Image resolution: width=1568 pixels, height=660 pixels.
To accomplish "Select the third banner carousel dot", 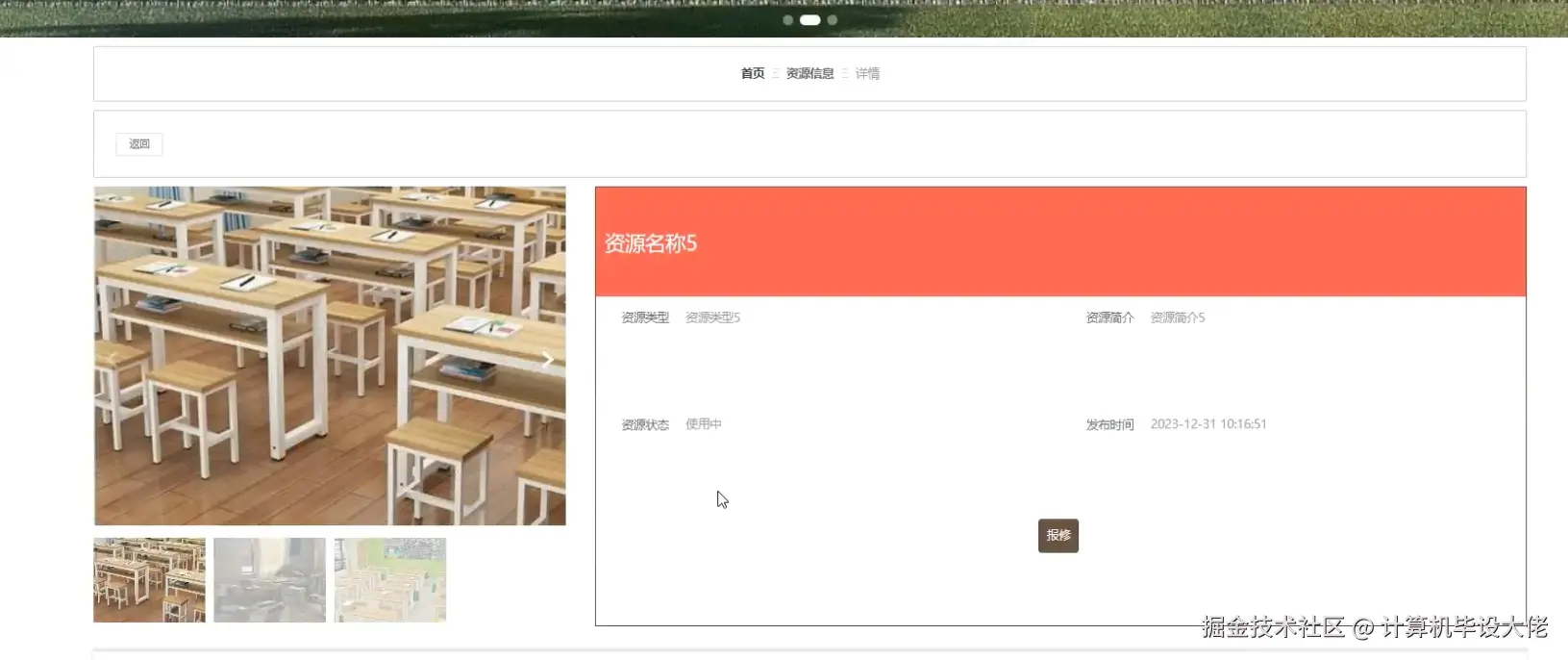I will [x=833, y=20].
